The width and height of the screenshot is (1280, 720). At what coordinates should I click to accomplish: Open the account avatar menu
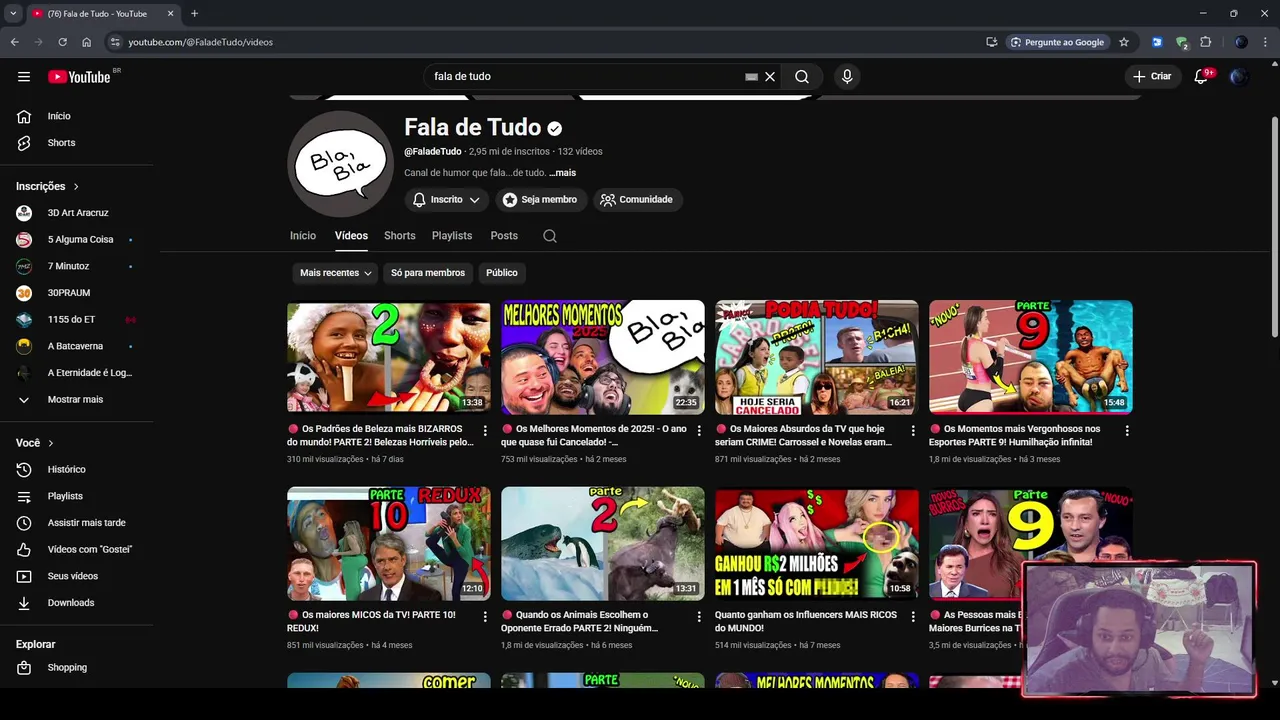(x=1239, y=76)
